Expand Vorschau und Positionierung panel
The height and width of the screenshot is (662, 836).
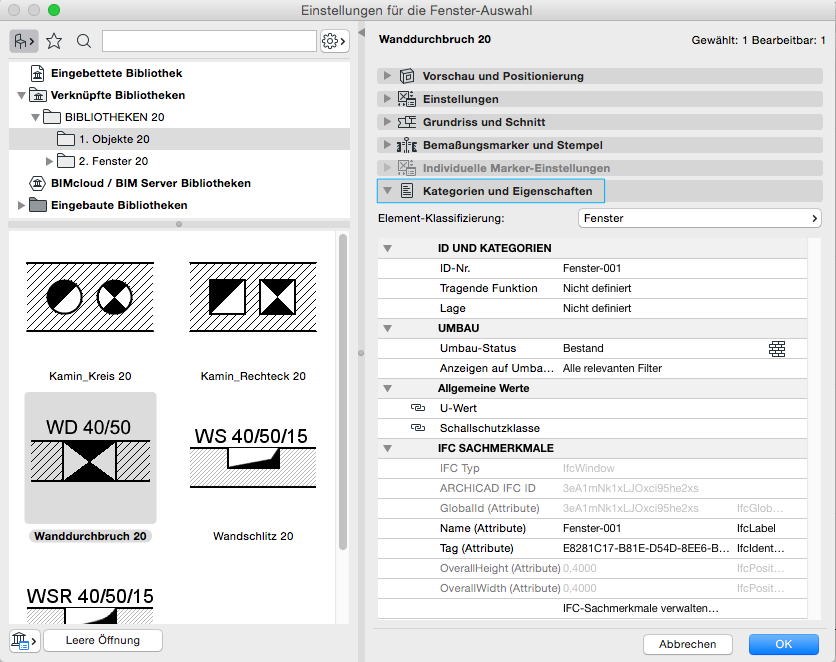click(388, 76)
